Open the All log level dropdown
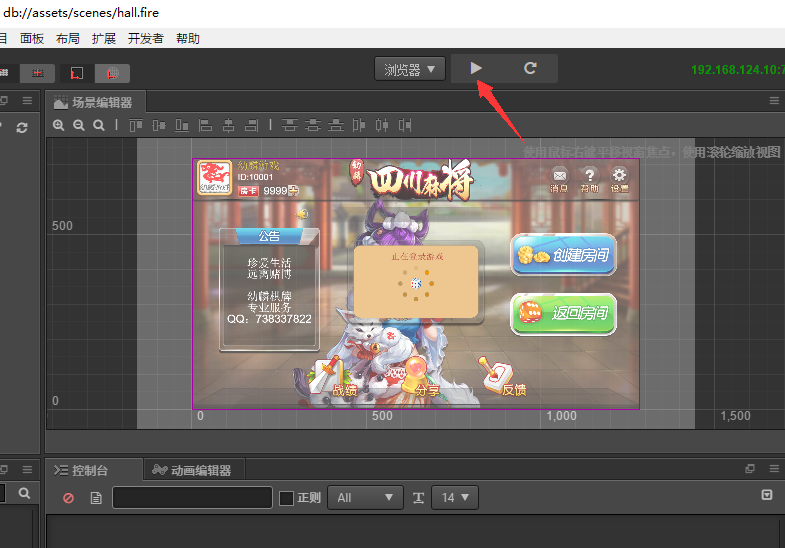 pyautogui.click(x=365, y=498)
